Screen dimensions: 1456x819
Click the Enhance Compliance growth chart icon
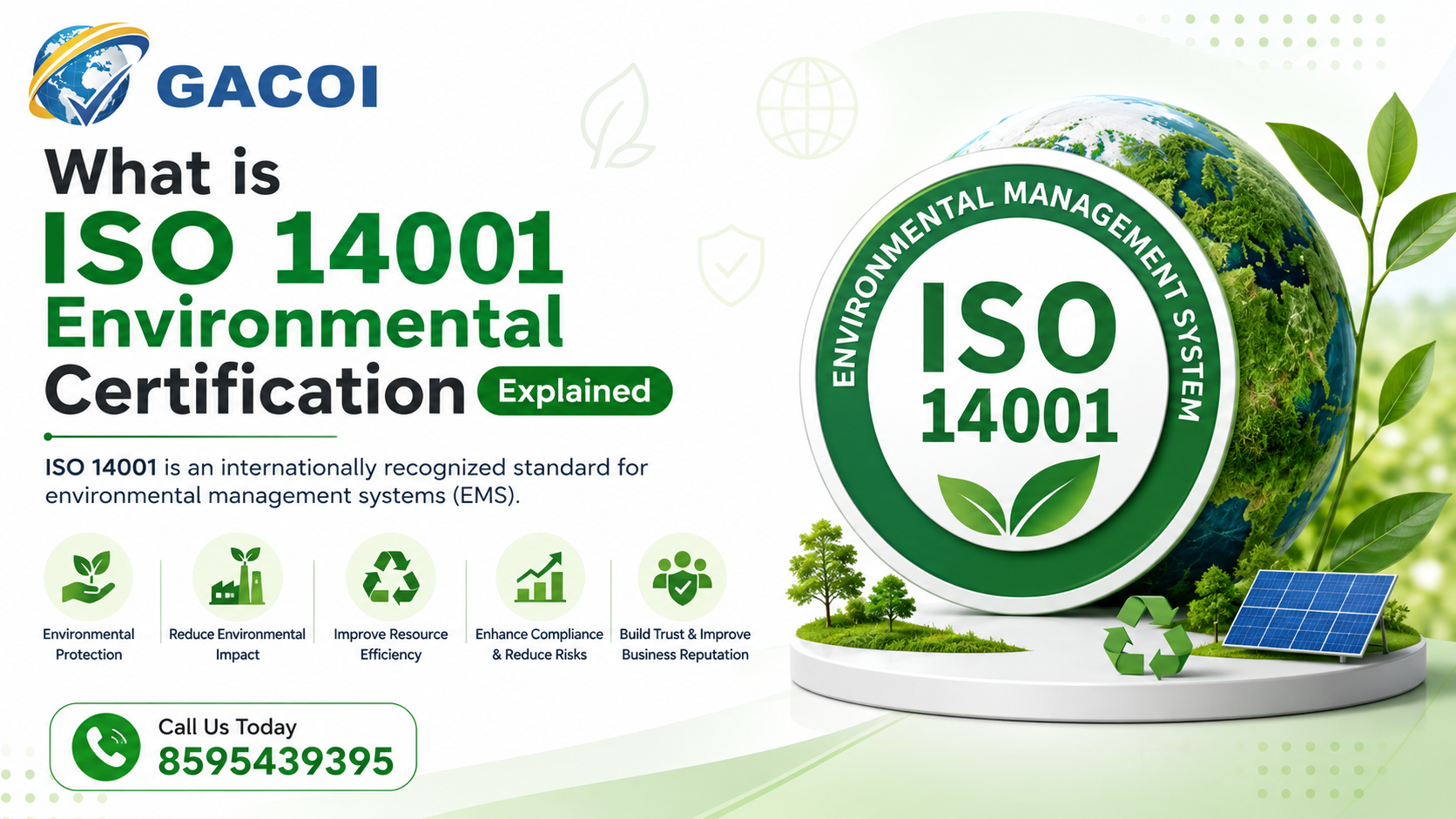540,576
